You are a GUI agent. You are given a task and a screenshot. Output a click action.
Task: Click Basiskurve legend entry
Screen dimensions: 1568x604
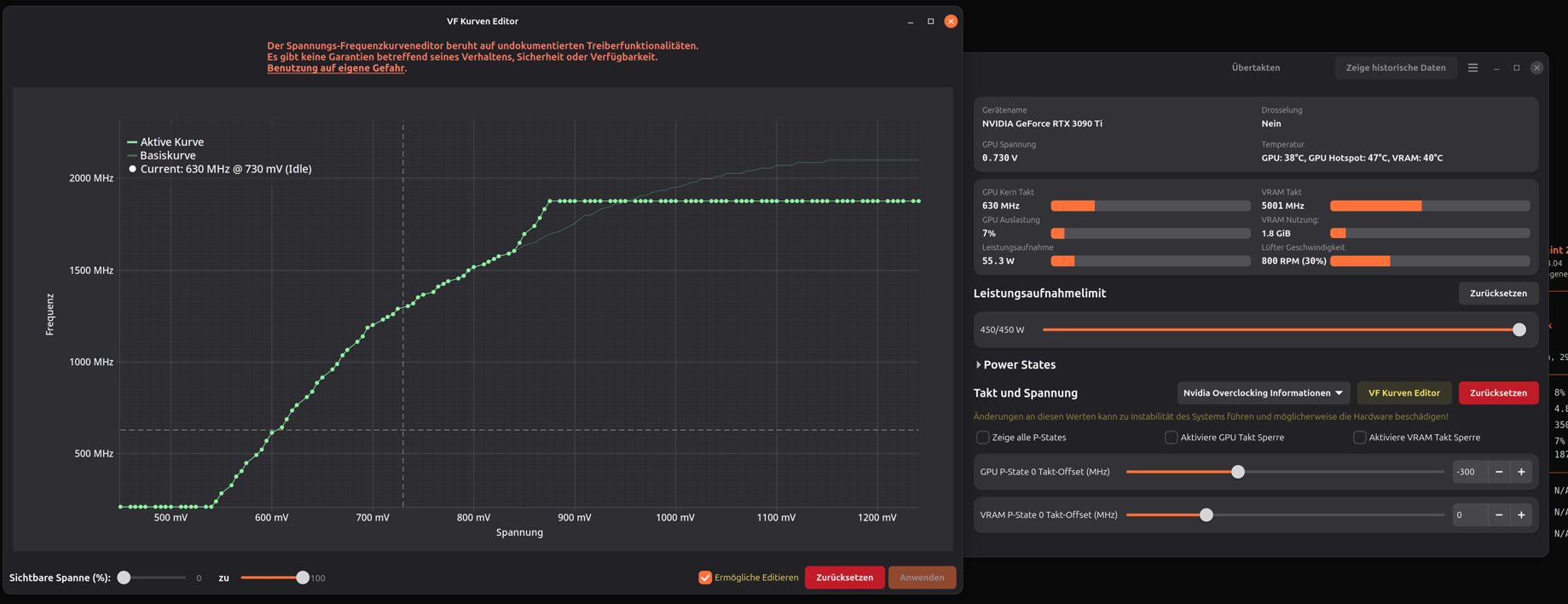tap(161, 155)
